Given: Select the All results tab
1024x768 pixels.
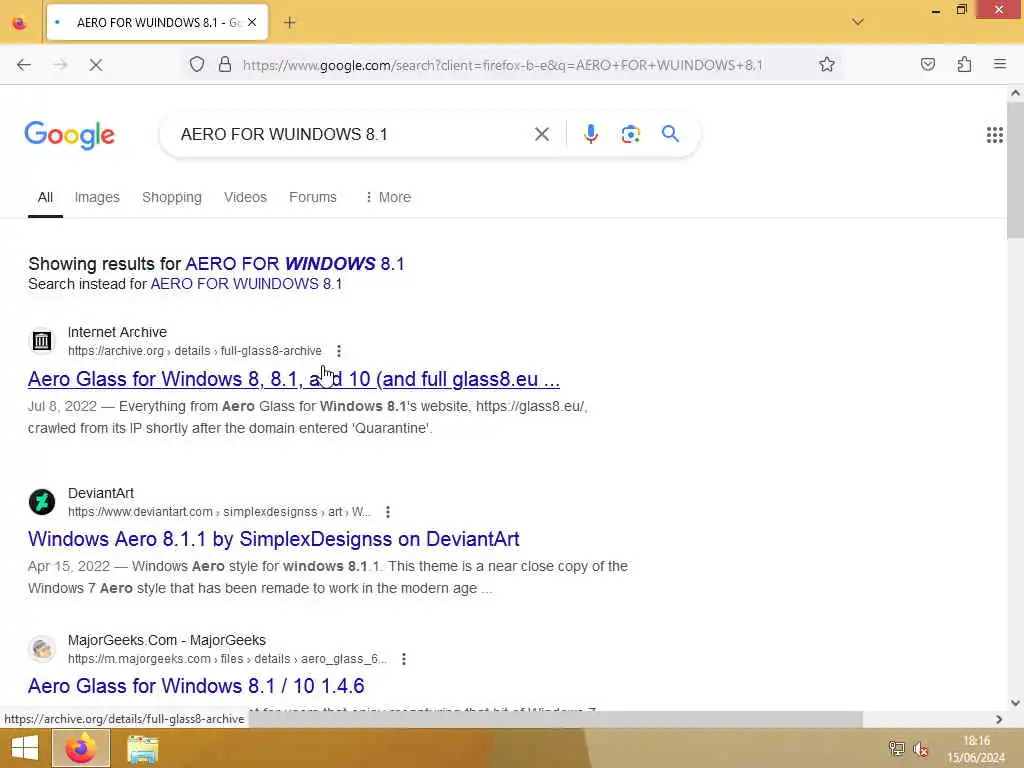Looking at the screenshot, I should tap(45, 197).
